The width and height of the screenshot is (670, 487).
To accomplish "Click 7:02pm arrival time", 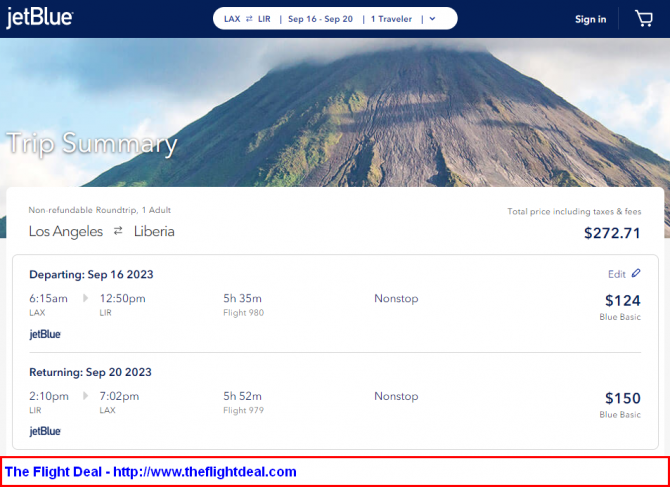I will tap(119, 396).
